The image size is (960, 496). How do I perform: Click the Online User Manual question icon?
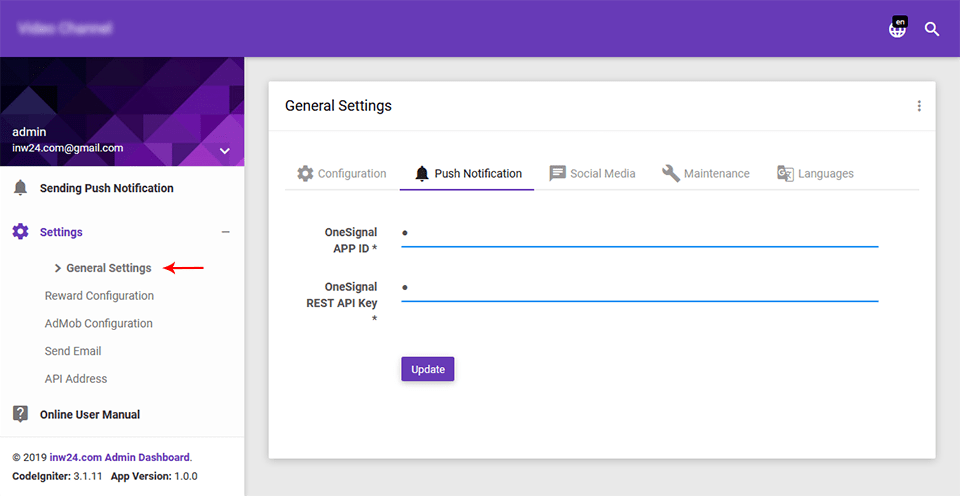click(x=20, y=414)
